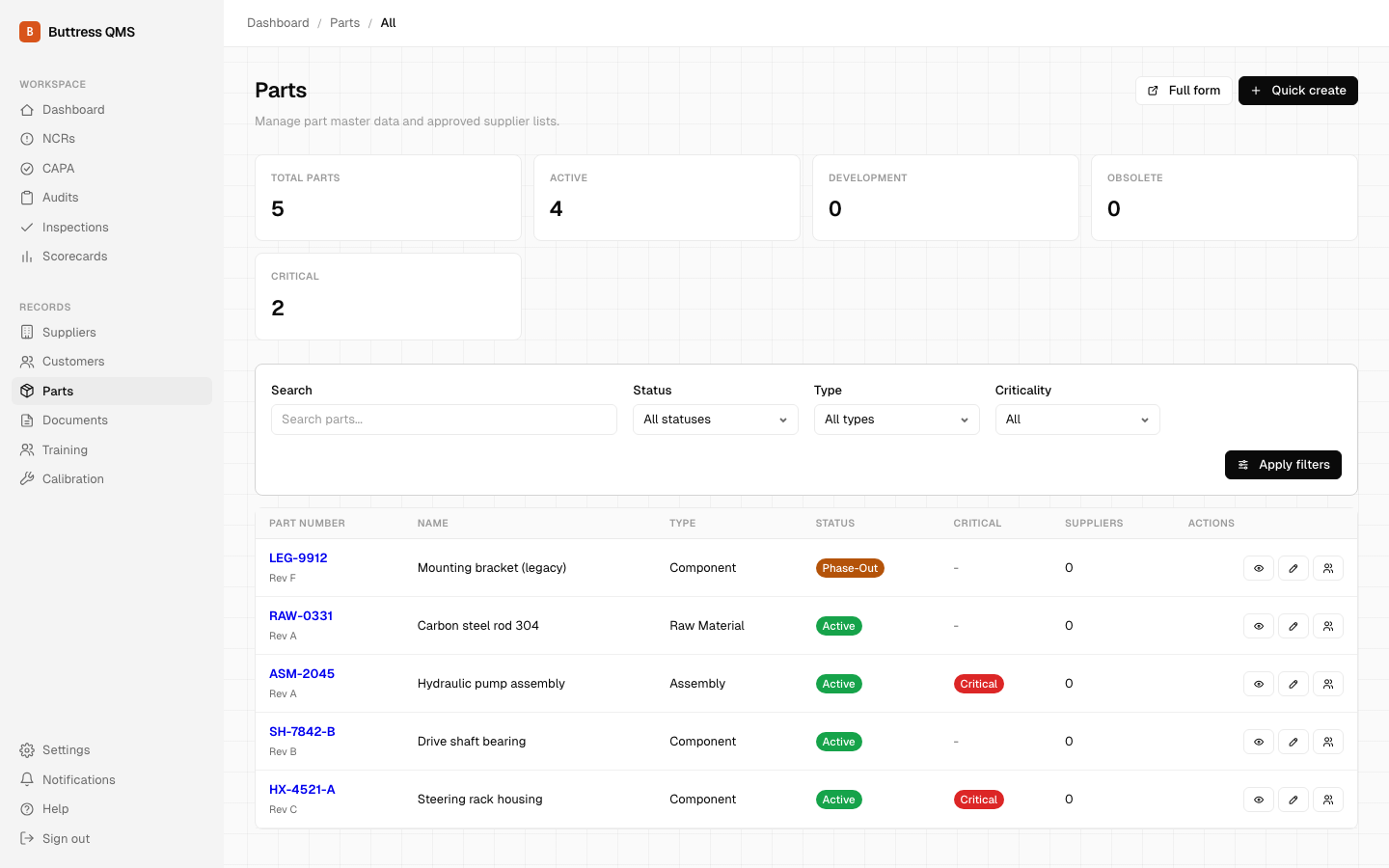The height and width of the screenshot is (868, 1389).
Task: Open Customers records page
Action: [112, 362]
